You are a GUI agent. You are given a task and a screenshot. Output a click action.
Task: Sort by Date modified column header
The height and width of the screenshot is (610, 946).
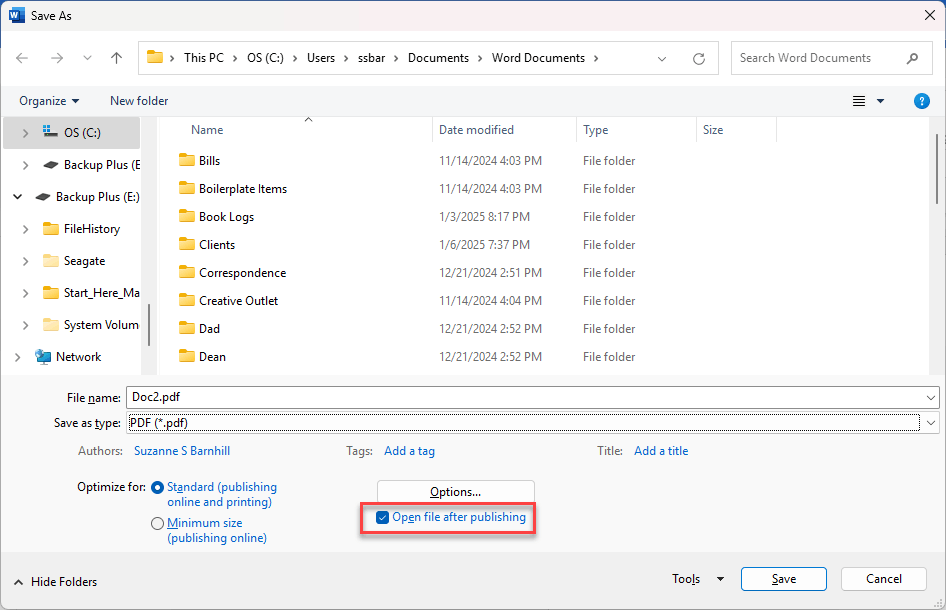pos(476,130)
